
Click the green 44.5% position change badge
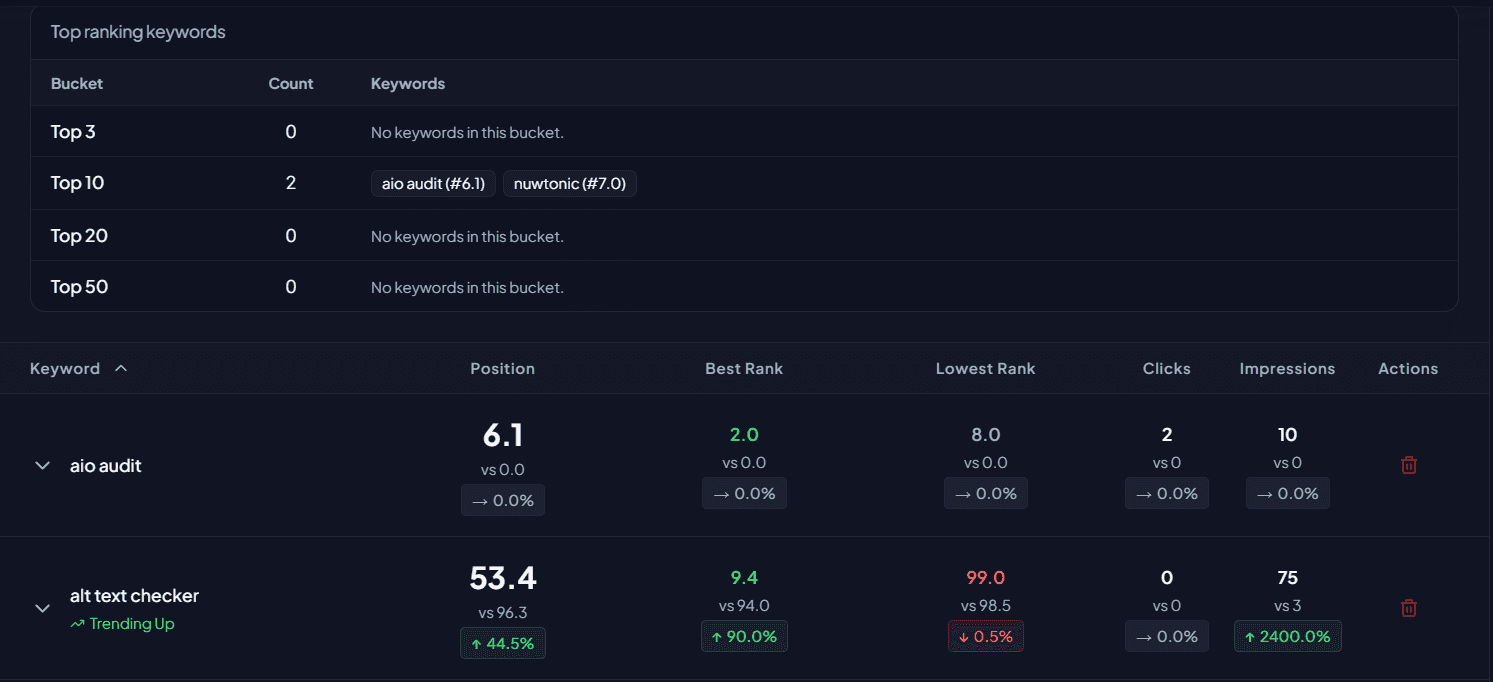pyautogui.click(x=502, y=644)
